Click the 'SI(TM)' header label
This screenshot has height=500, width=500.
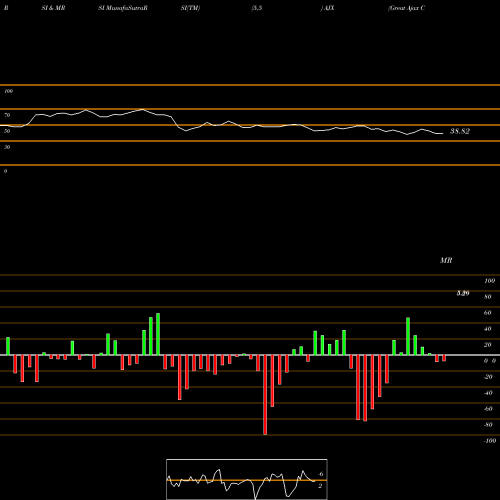(x=190, y=8)
